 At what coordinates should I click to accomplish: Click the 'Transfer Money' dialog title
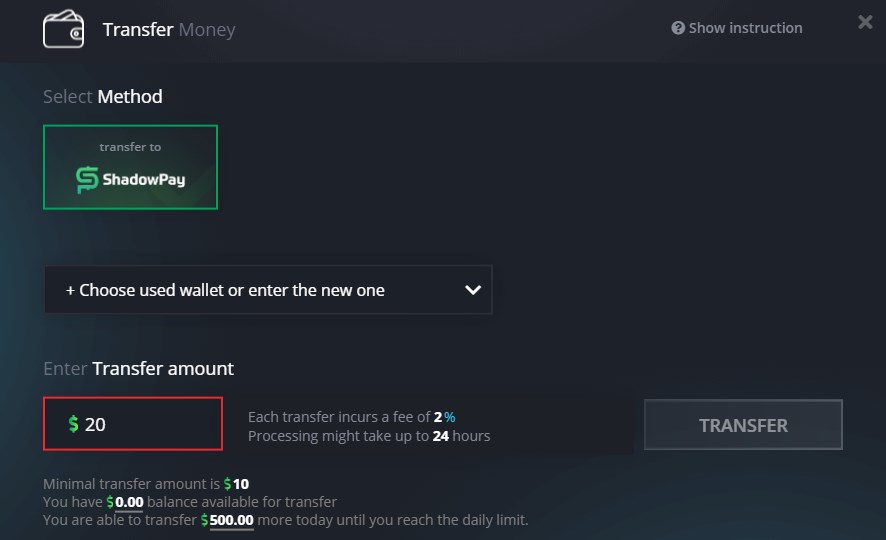pos(168,29)
